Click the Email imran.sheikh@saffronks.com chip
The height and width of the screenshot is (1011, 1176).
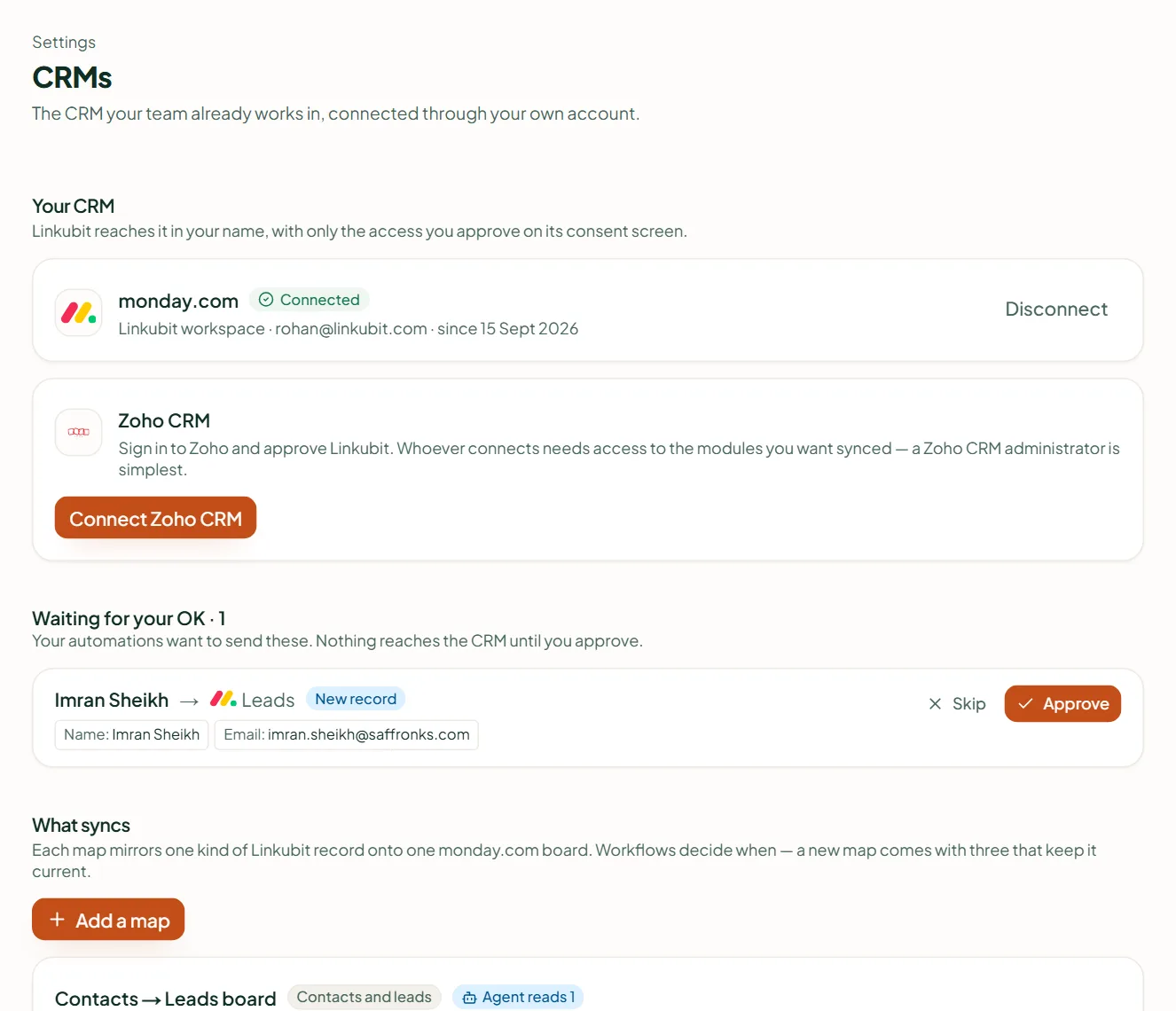(x=347, y=734)
